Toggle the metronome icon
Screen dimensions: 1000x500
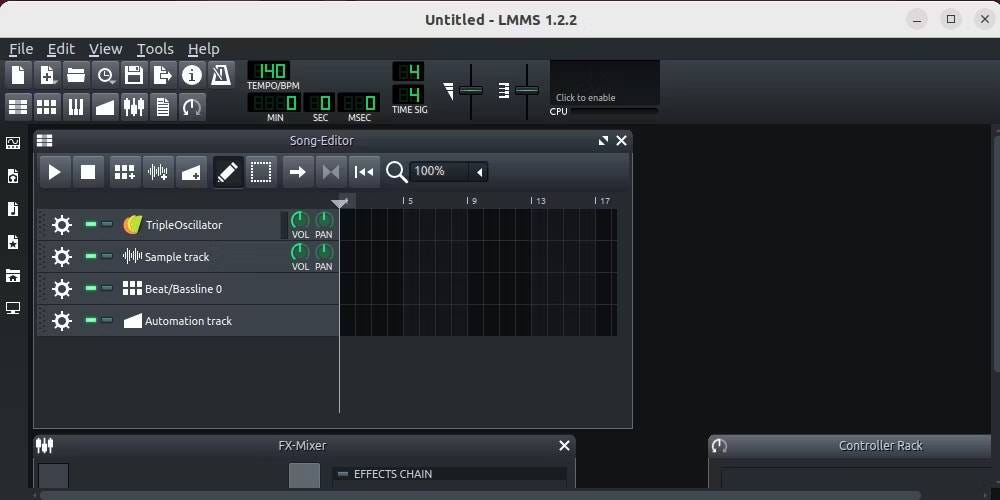coord(221,75)
